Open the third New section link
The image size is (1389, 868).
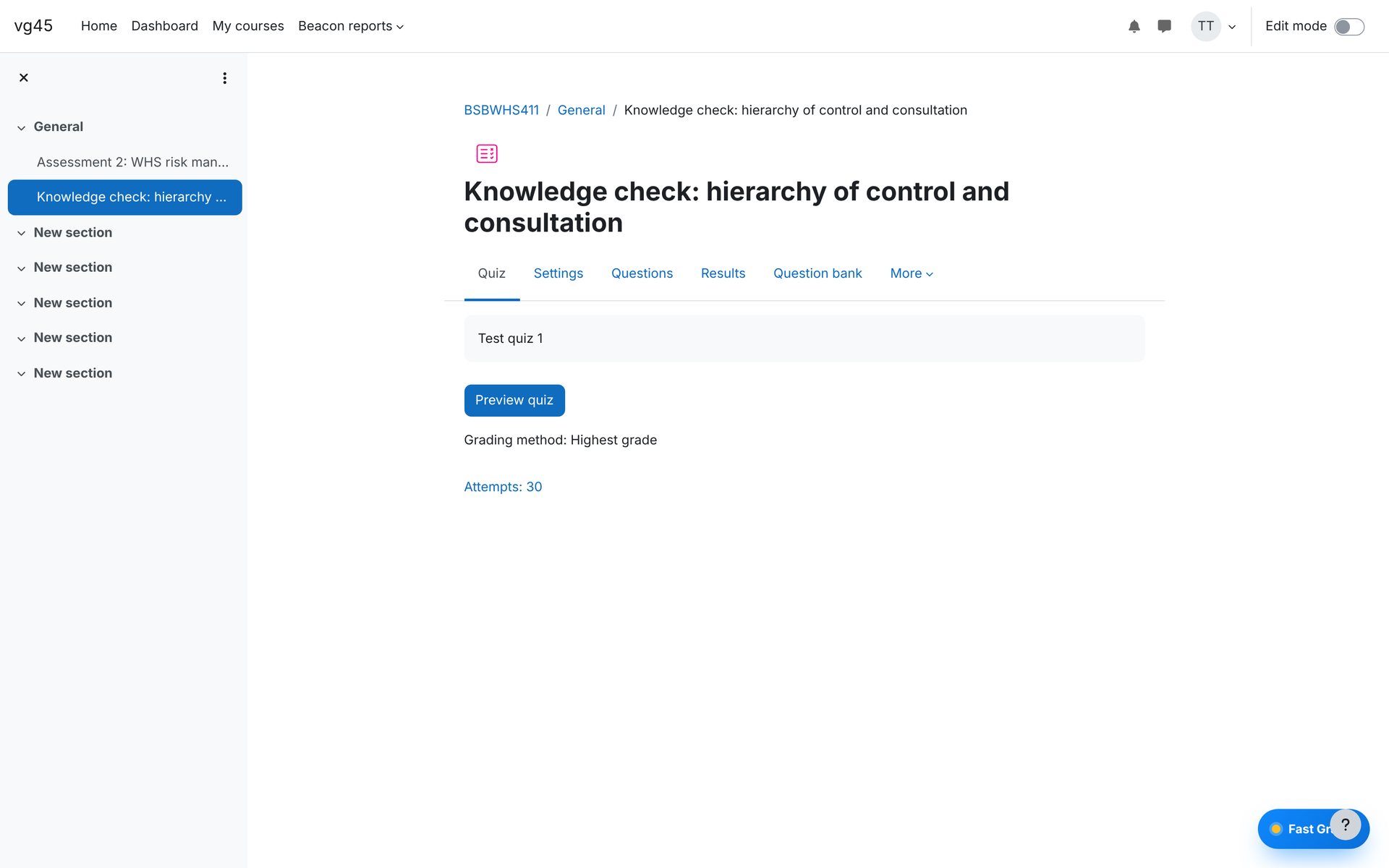coord(72,303)
